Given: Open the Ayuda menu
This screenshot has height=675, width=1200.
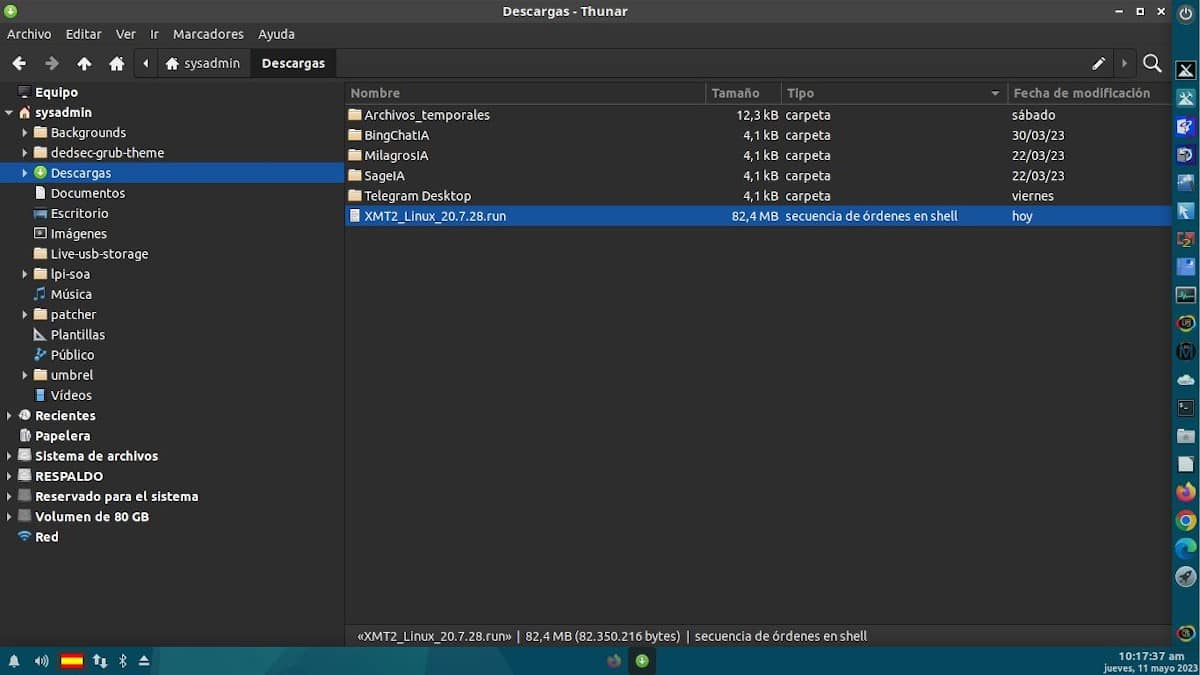Looking at the screenshot, I should click(x=276, y=34).
